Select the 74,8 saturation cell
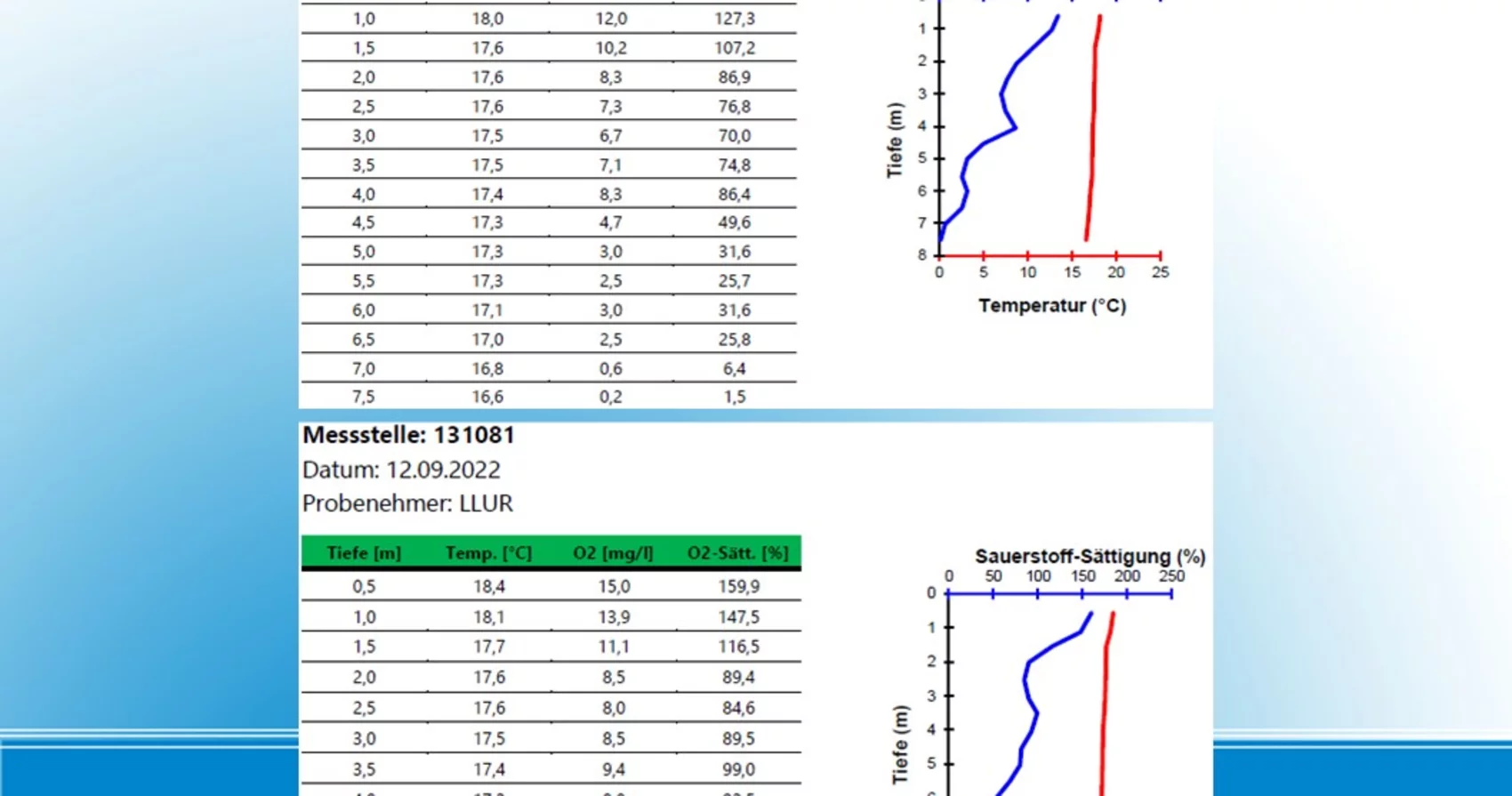The image size is (1512, 796). (x=735, y=165)
